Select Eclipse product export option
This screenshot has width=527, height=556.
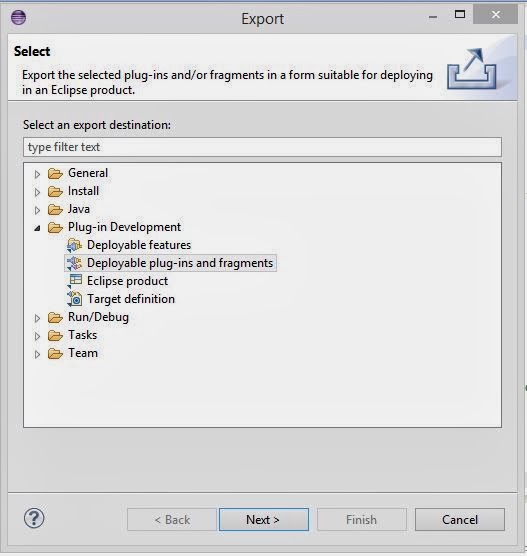[127, 281]
